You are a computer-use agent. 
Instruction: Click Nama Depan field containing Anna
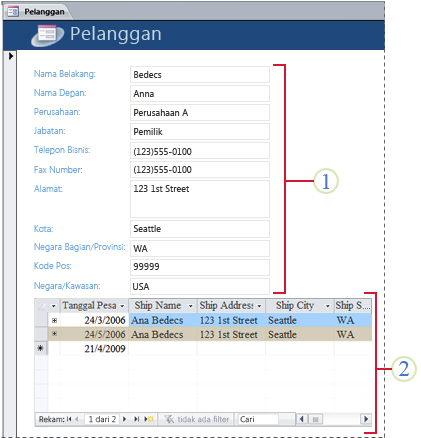click(x=200, y=93)
